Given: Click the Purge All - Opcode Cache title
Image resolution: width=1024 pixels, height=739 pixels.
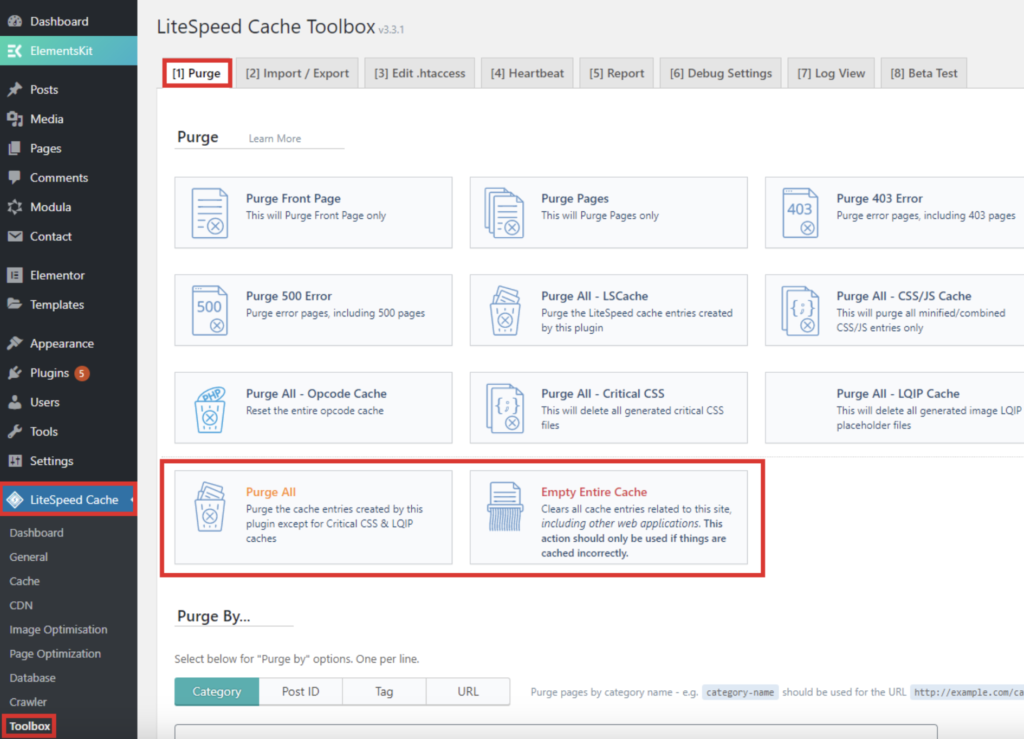Looking at the screenshot, I should pos(316,394).
